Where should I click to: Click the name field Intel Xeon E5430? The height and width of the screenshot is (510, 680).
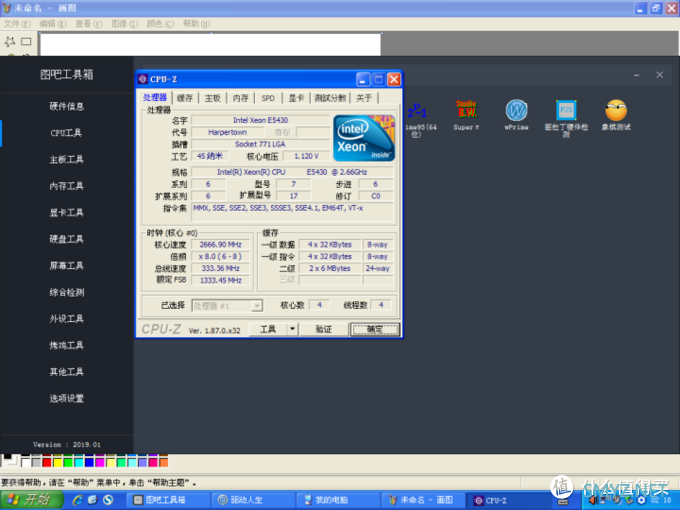pyautogui.click(x=260, y=120)
